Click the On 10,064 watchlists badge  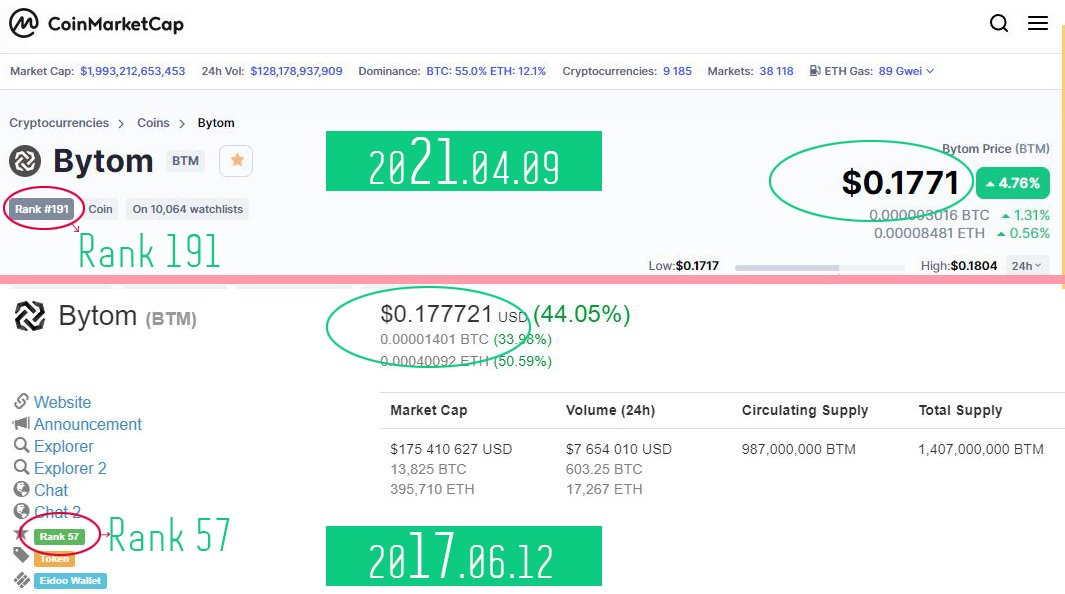click(188, 209)
